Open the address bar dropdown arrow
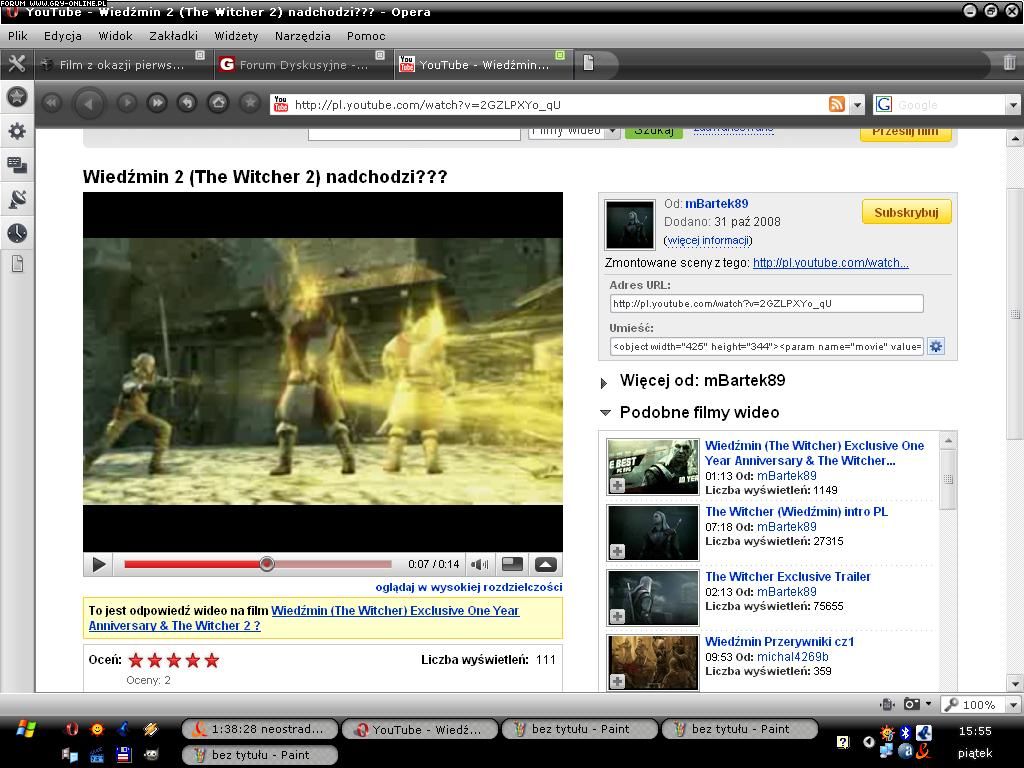The width and height of the screenshot is (1024, 768). tap(857, 104)
